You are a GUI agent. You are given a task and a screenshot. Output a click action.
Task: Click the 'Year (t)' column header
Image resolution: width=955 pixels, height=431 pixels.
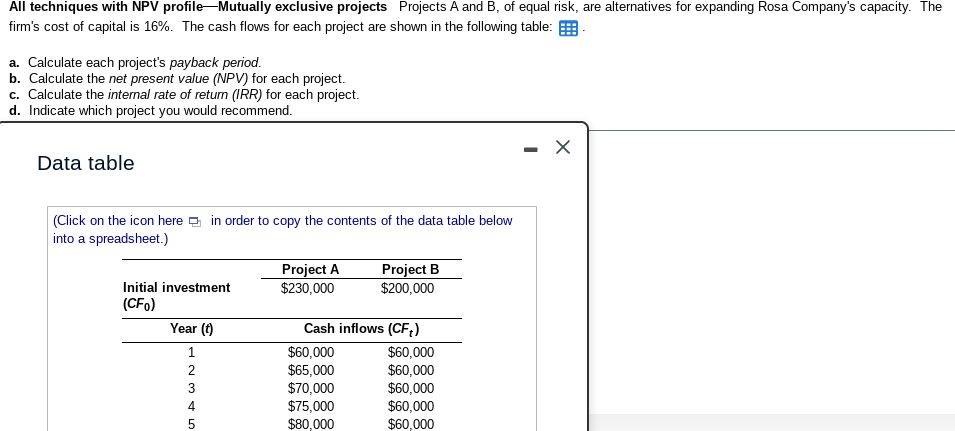(191, 329)
